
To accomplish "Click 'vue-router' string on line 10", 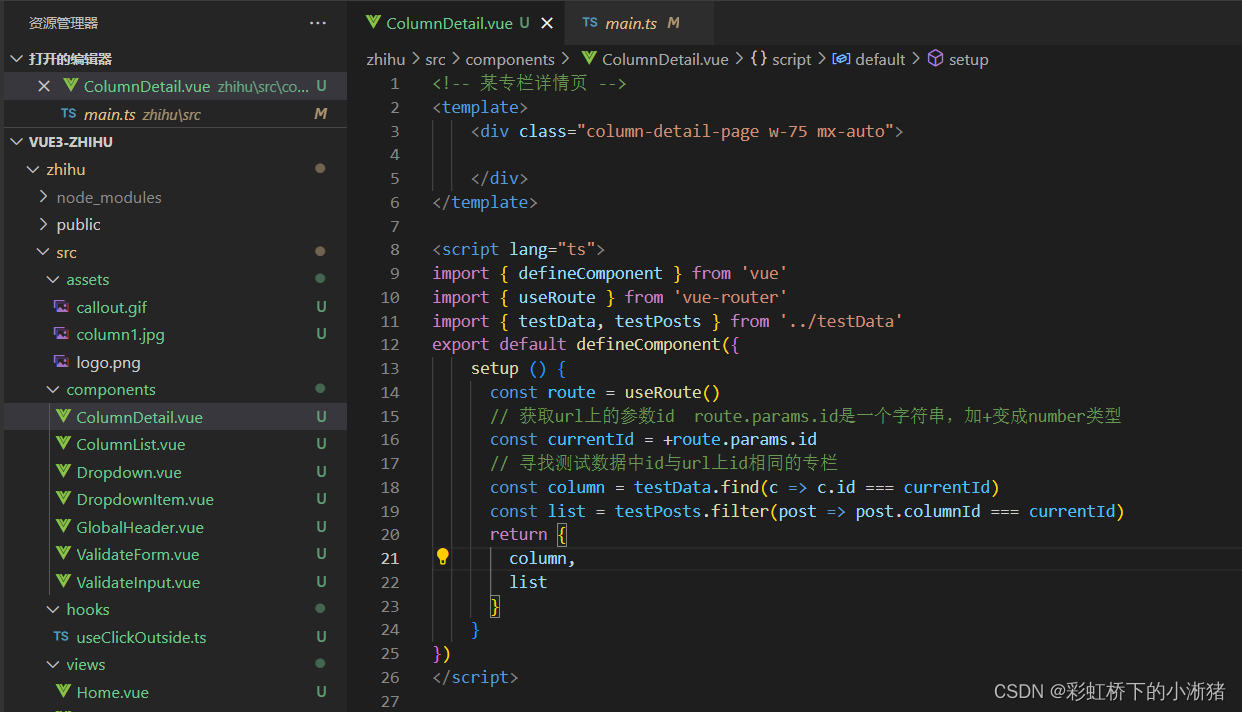I will coord(730,297).
